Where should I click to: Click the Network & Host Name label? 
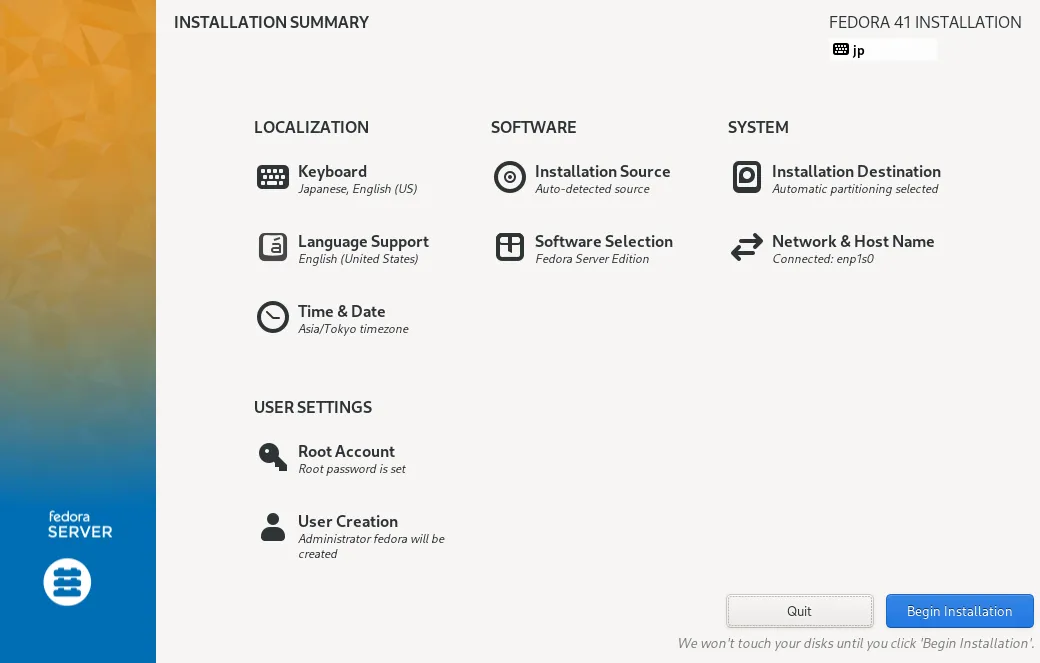pos(853,241)
